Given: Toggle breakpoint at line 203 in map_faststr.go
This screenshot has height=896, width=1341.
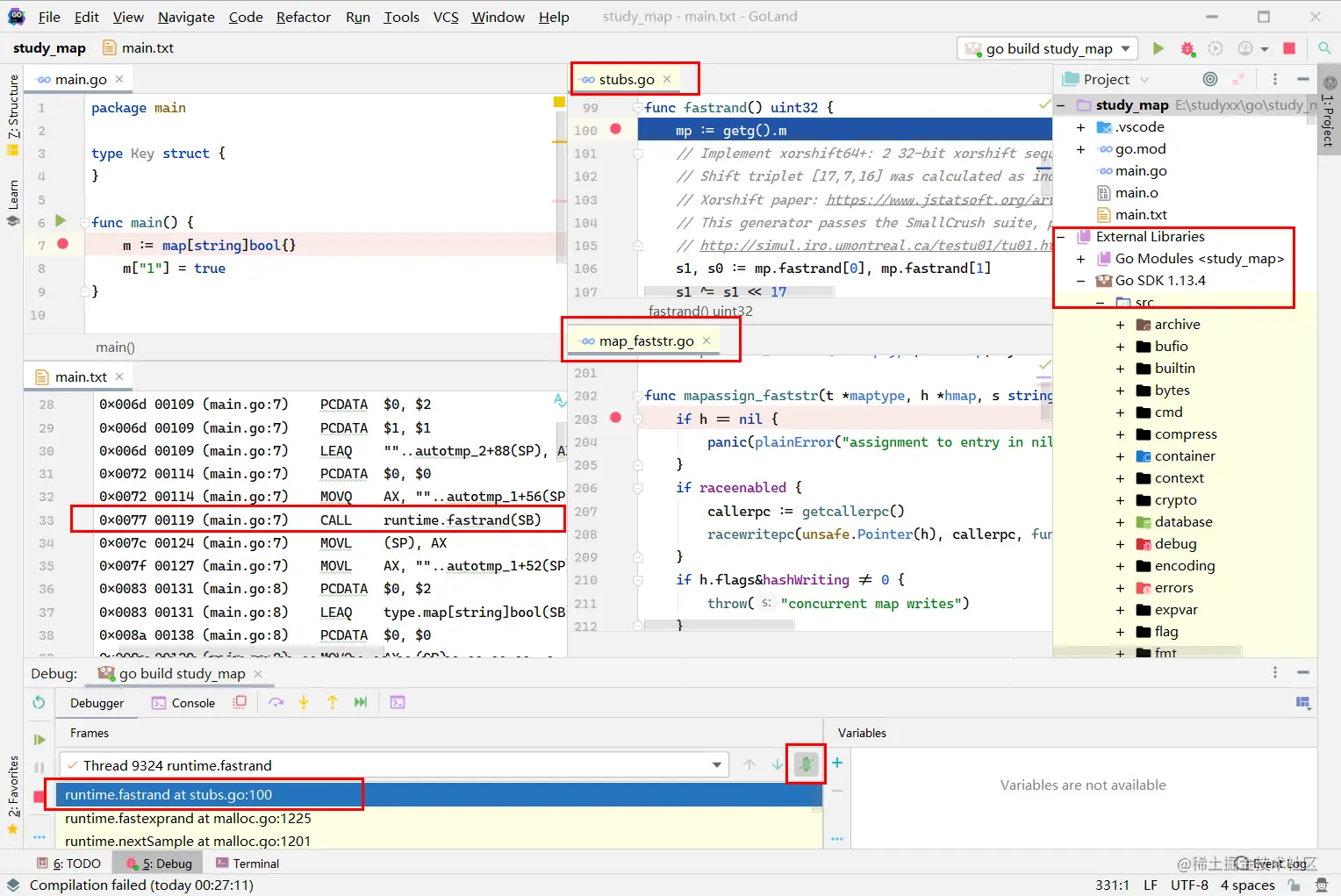Looking at the screenshot, I should [616, 418].
